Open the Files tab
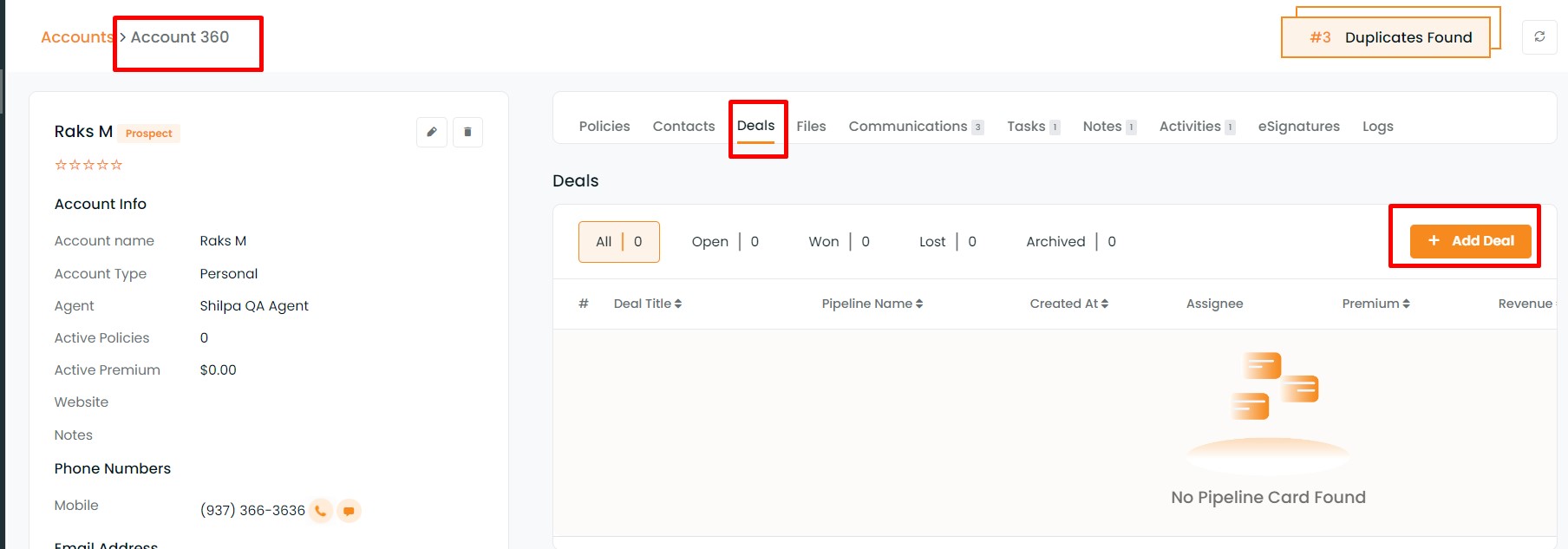1568x549 pixels. point(811,127)
